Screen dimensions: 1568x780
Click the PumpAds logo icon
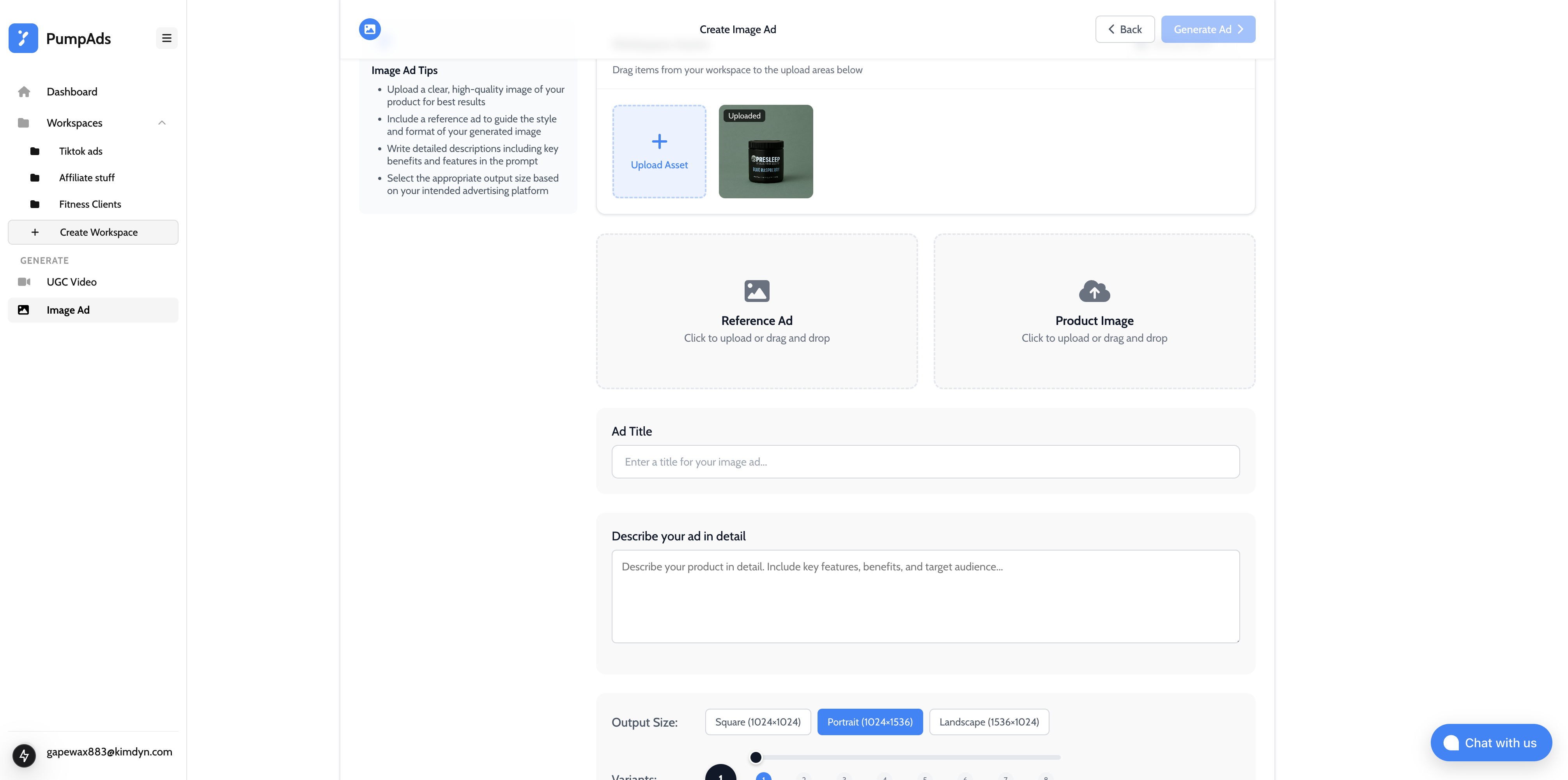pyautogui.click(x=23, y=38)
